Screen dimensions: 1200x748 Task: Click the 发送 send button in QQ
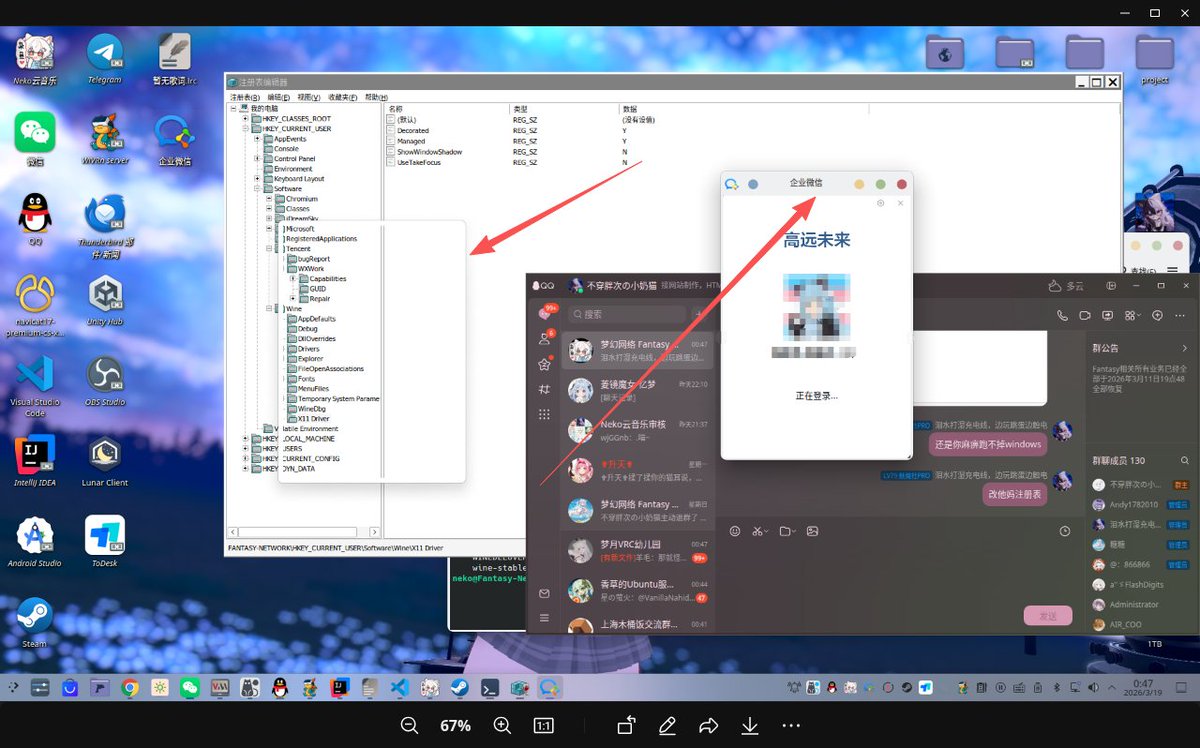click(1048, 616)
